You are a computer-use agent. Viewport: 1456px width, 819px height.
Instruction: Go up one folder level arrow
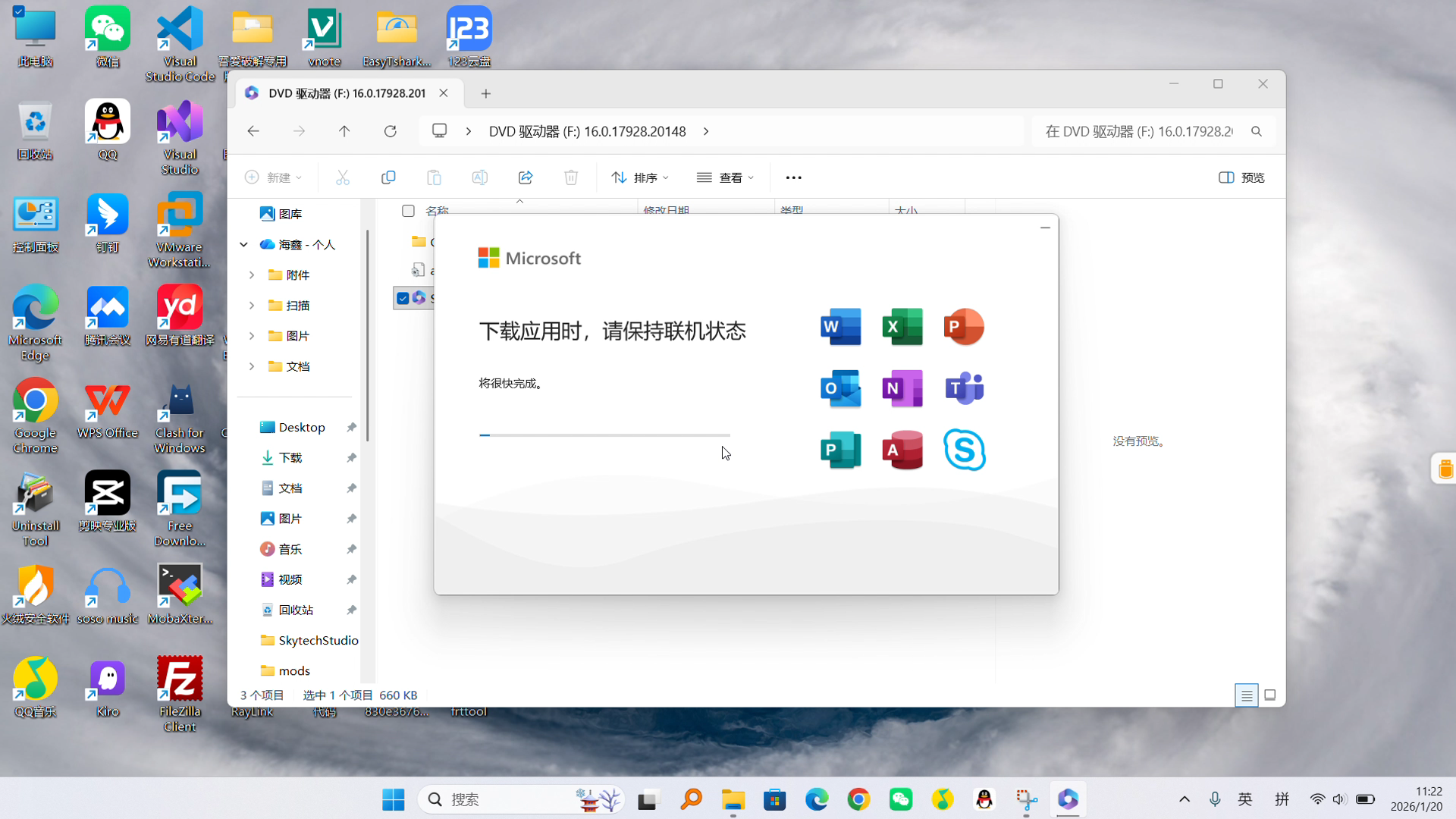[x=344, y=131]
